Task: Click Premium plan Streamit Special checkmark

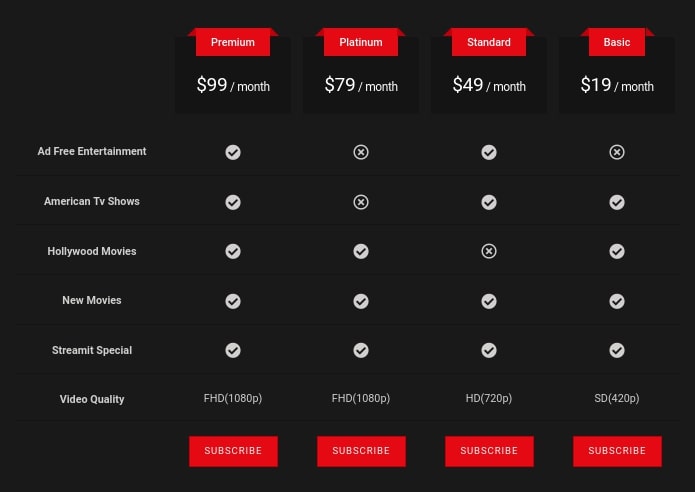Action: tap(233, 350)
